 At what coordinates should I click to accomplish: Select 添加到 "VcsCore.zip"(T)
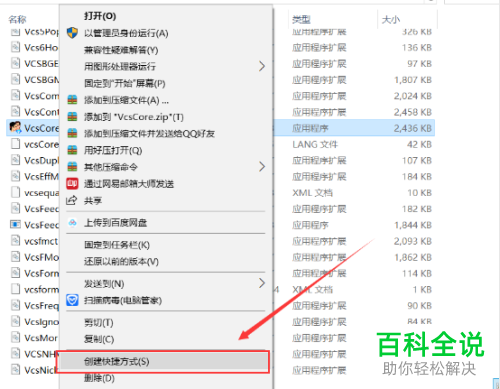[x=134, y=117]
